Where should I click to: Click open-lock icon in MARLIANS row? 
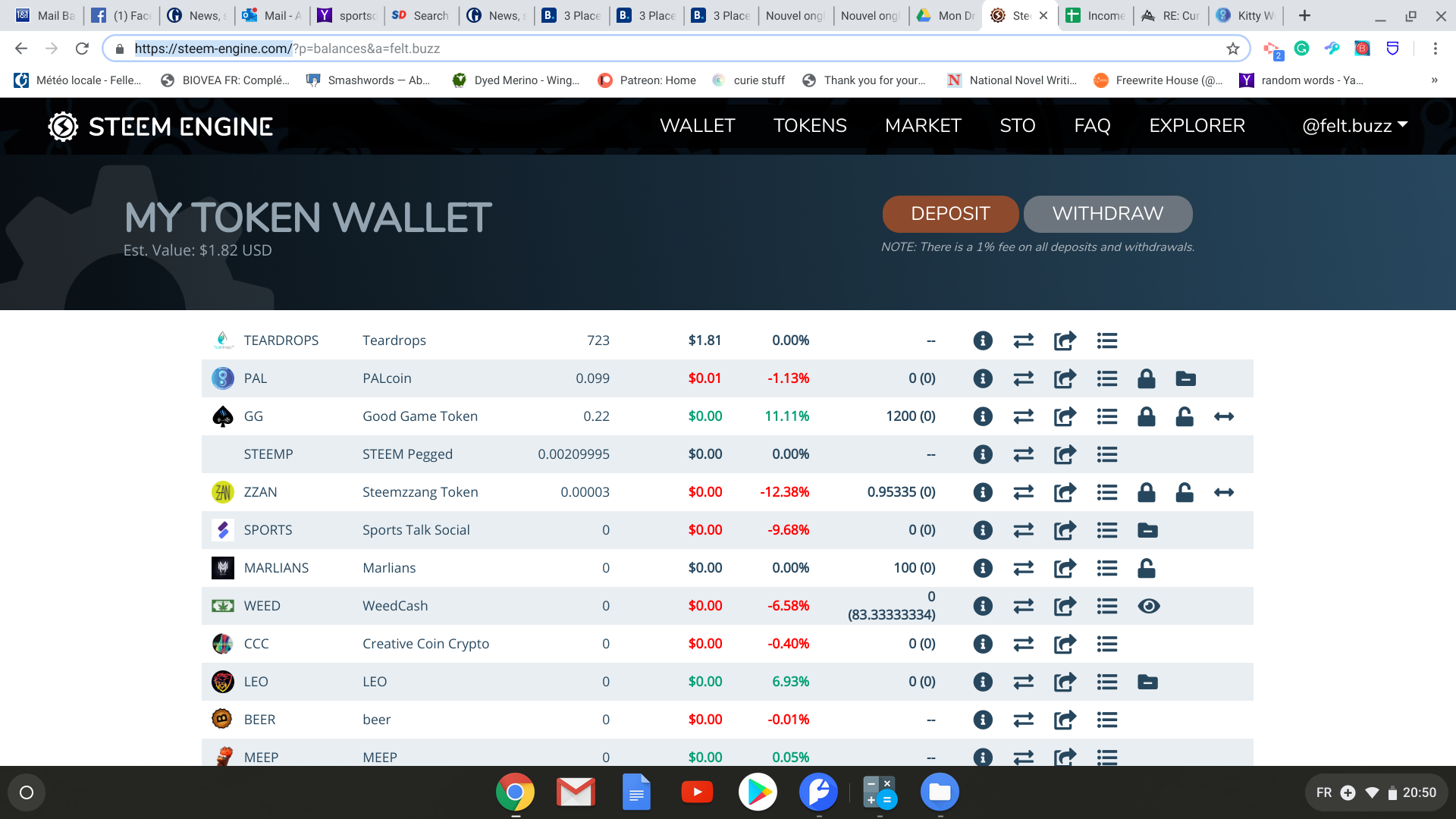tap(1147, 568)
